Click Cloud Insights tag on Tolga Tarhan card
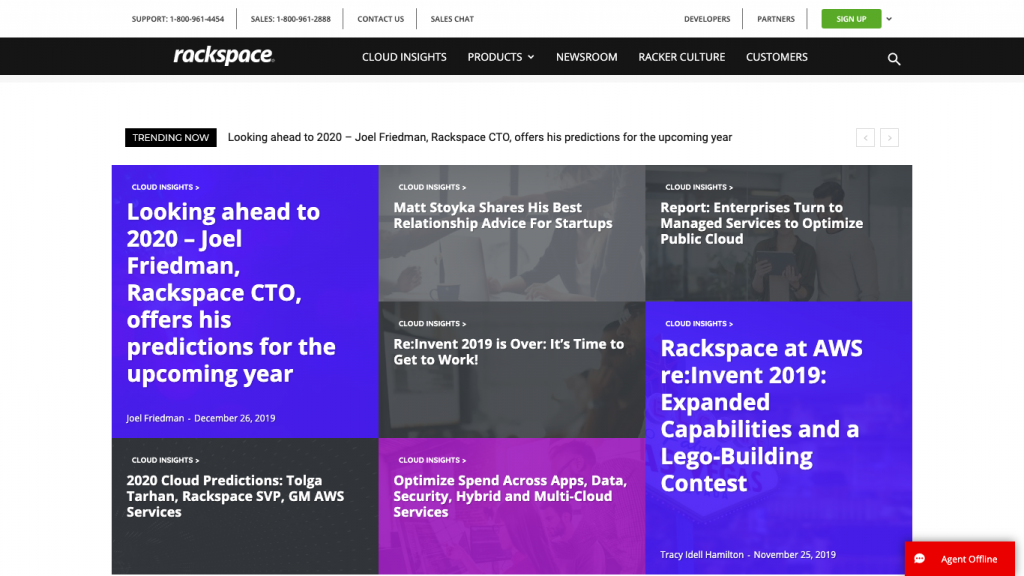Screen dimensions: 1024x576 pyautogui.click(x=165, y=460)
